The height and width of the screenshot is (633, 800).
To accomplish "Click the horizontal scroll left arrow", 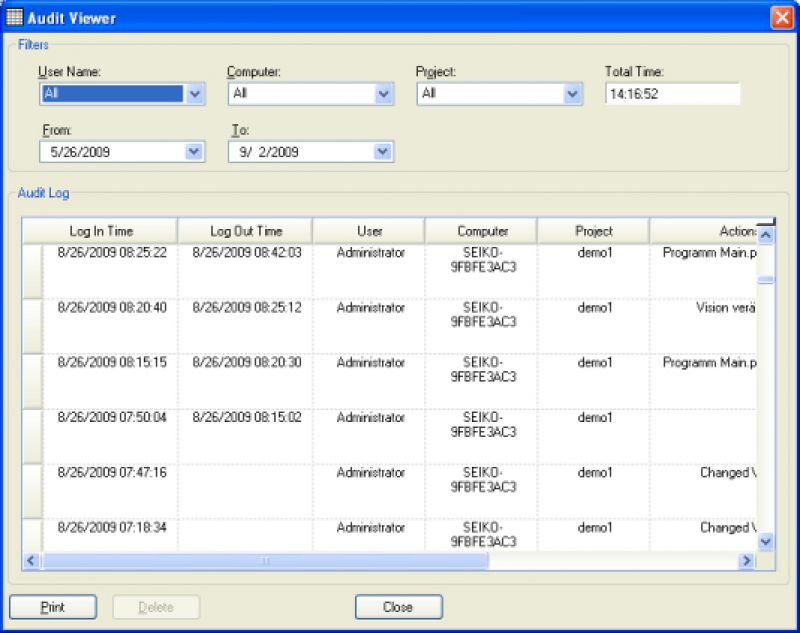I will pos(31,561).
